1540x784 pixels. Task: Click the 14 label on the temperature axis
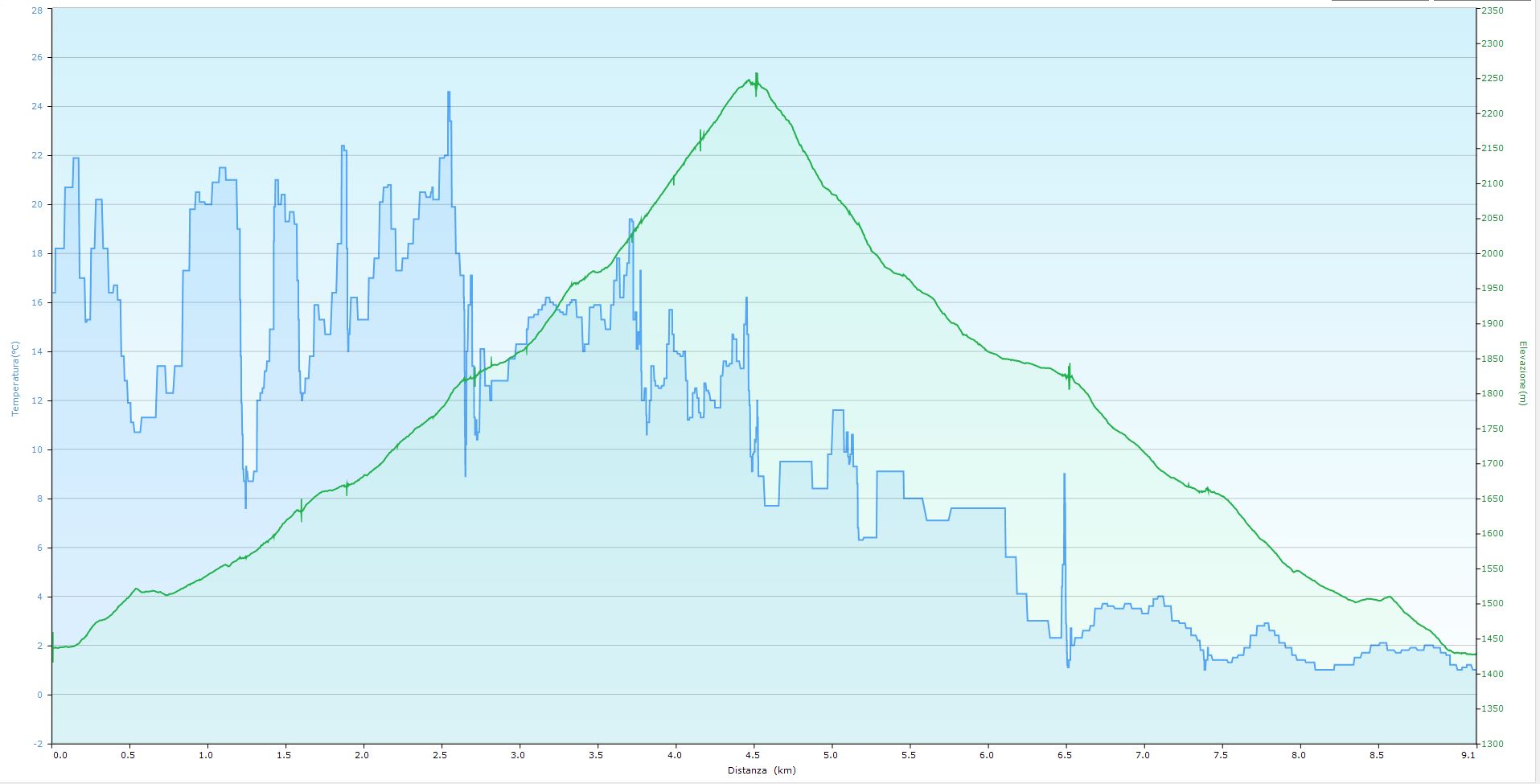tap(37, 352)
